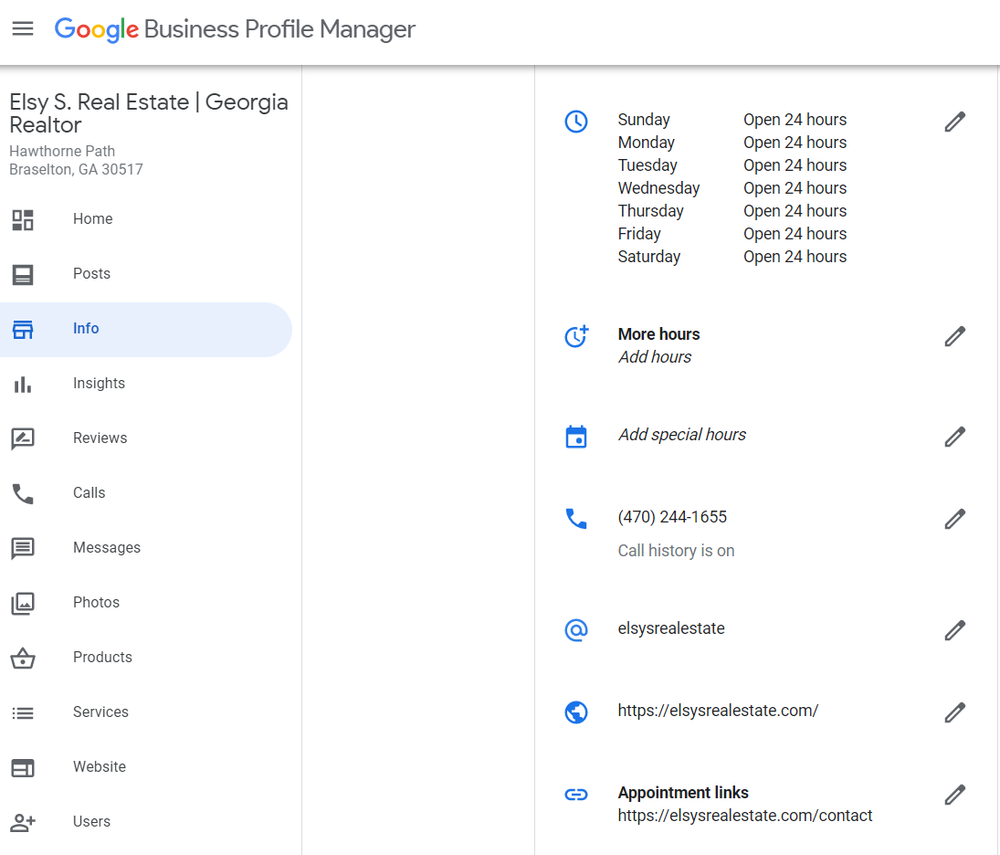Edit website URL with pencil icon
Image resolution: width=1000 pixels, height=855 pixels.
(x=955, y=713)
